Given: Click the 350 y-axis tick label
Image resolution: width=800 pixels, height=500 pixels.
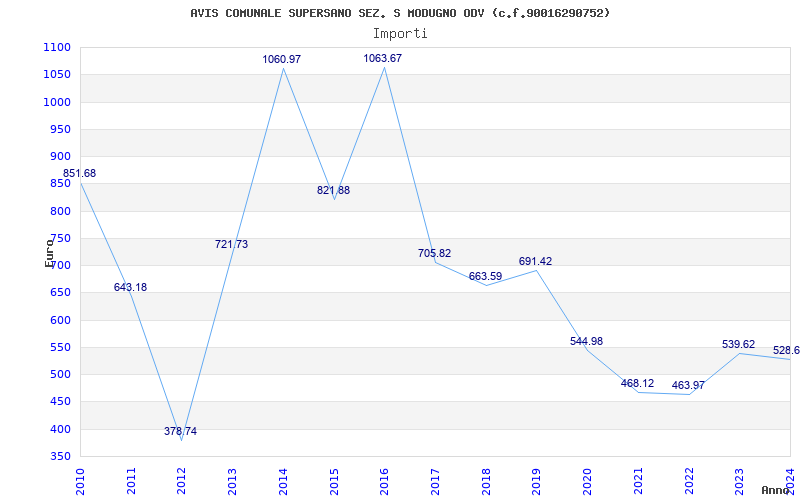Looking at the screenshot, I should [60, 457].
